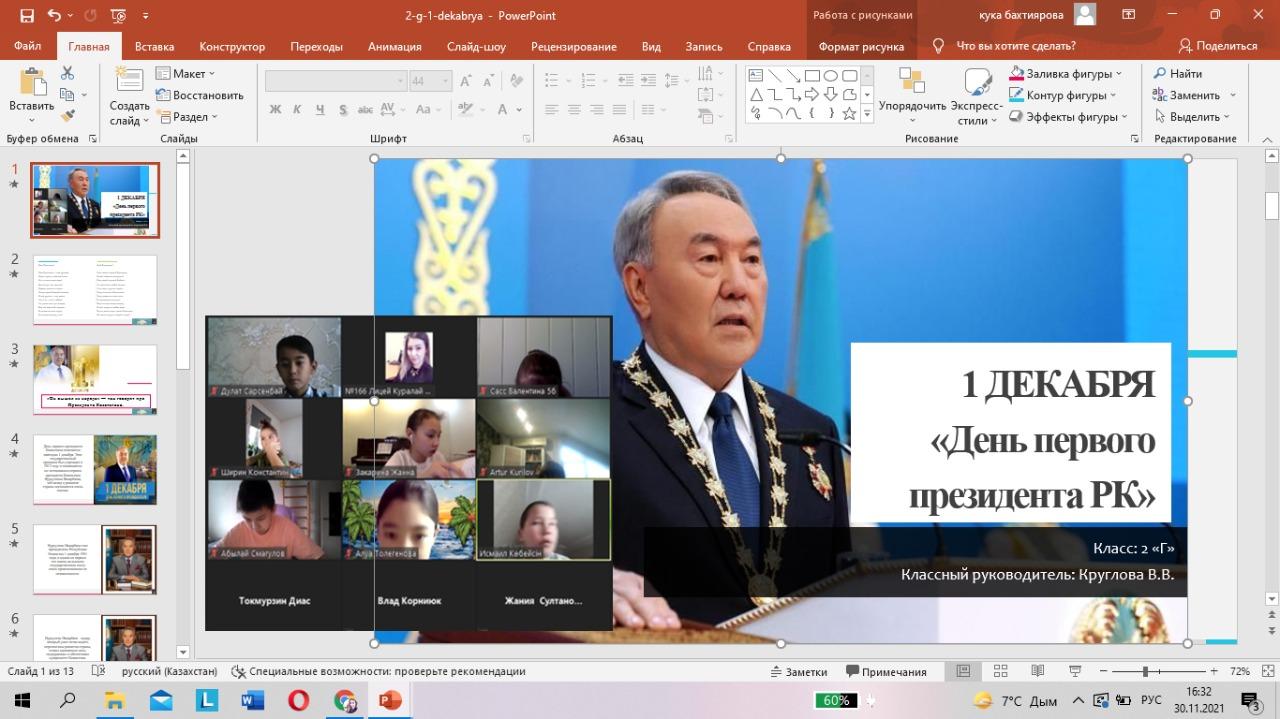Click the zoom slider handle
The height and width of the screenshot is (719, 1280).
click(1145, 672)
